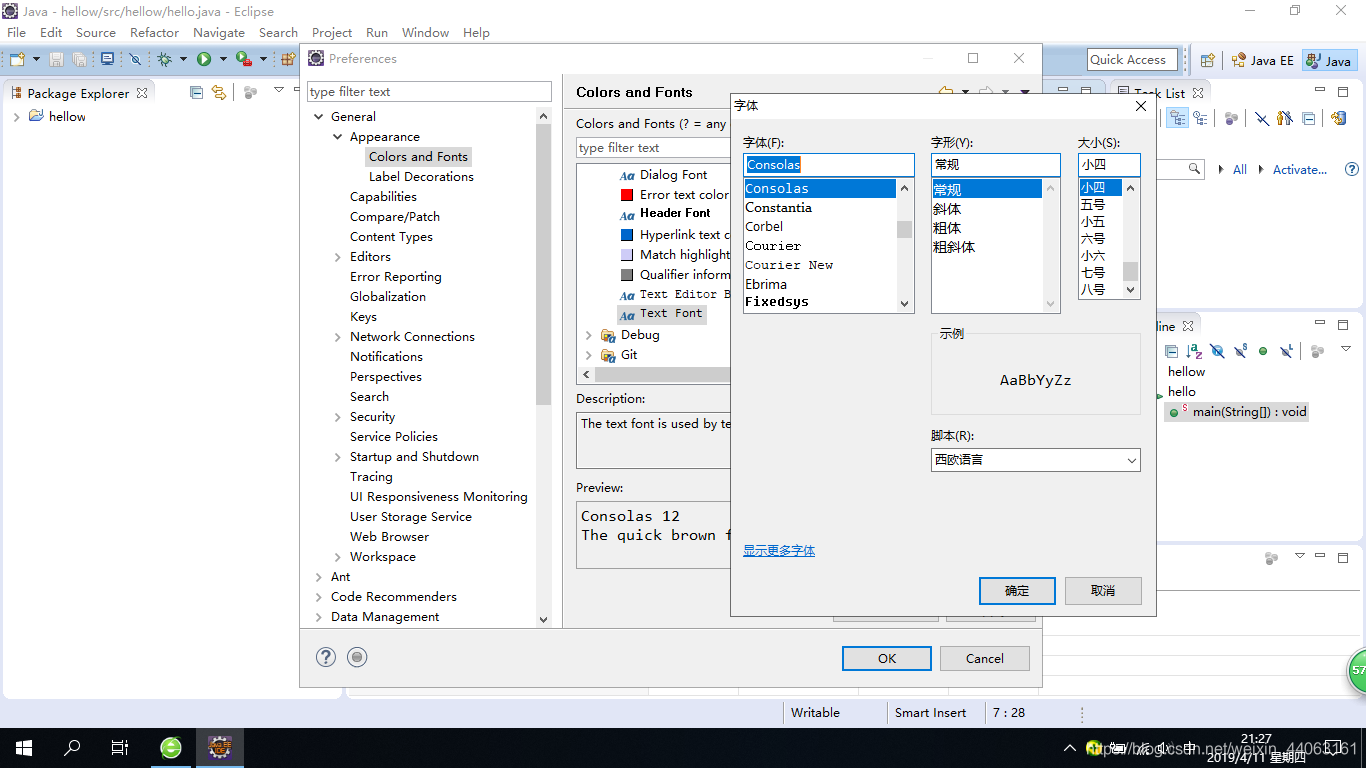
Task: Open Task View on the taskbar
Action: click(x=120, y=747)
